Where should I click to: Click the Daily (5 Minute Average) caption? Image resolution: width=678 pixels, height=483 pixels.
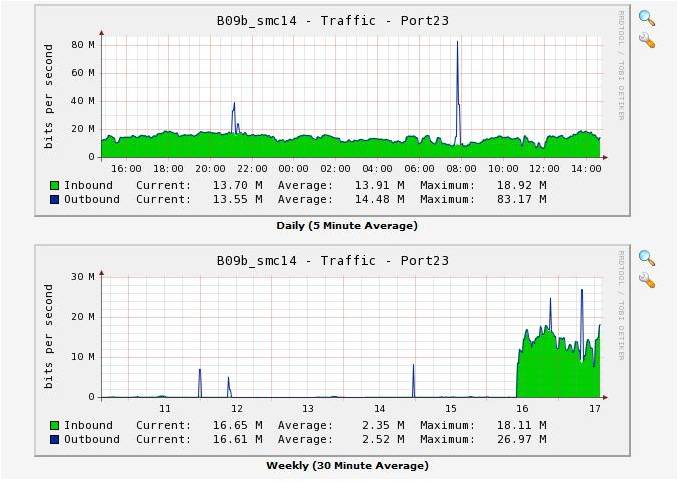(x=346, y=226)
